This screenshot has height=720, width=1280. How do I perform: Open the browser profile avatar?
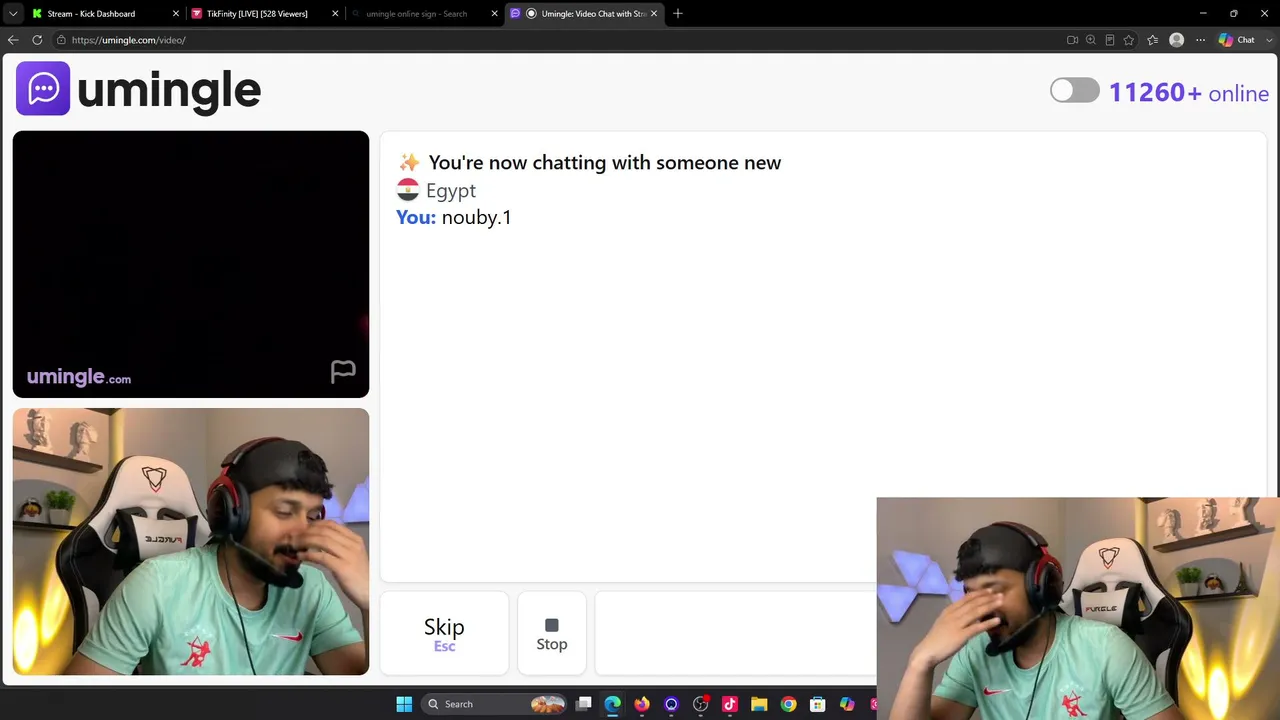point(1177,40)
